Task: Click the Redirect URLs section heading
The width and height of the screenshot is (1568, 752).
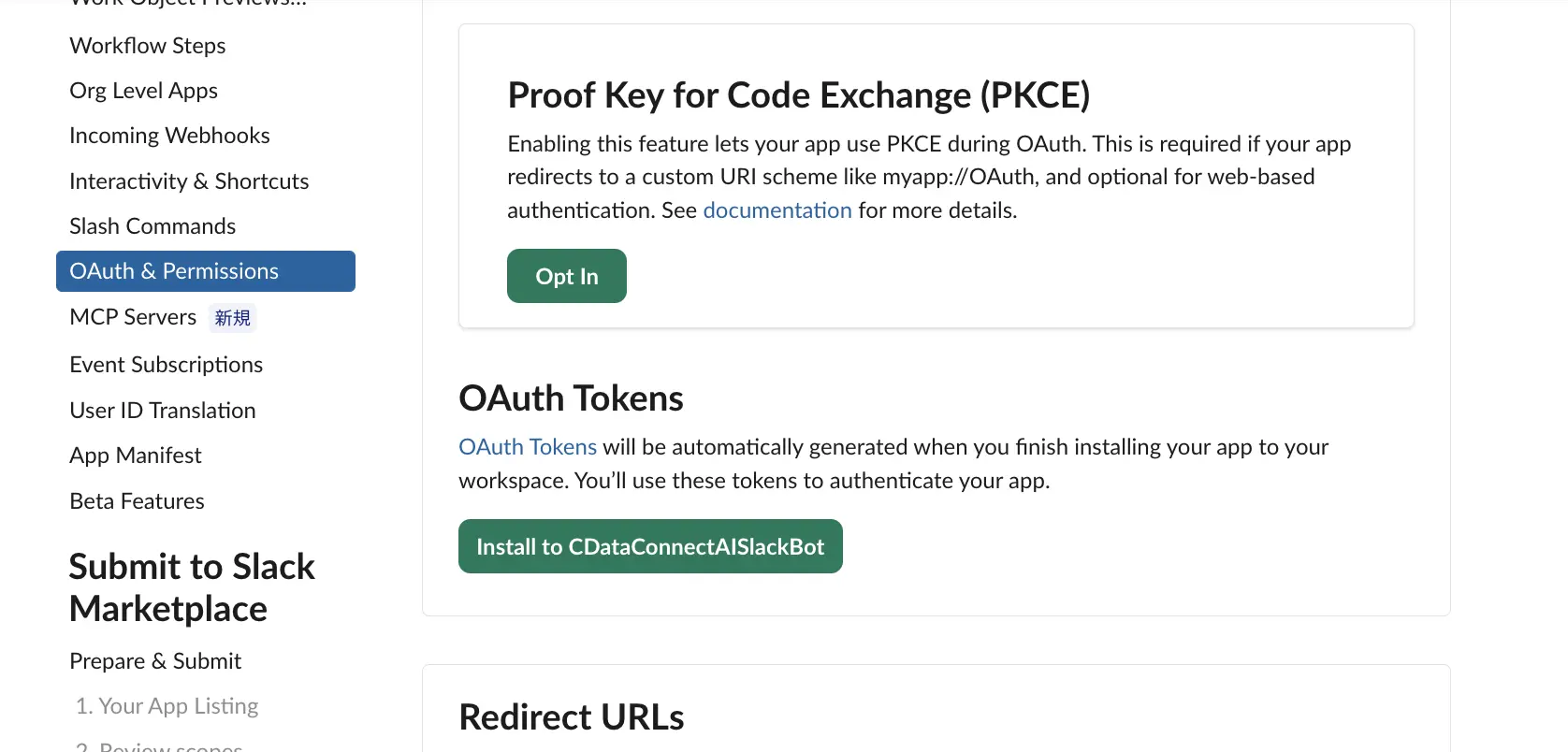Action: click(x=572, y=717)
